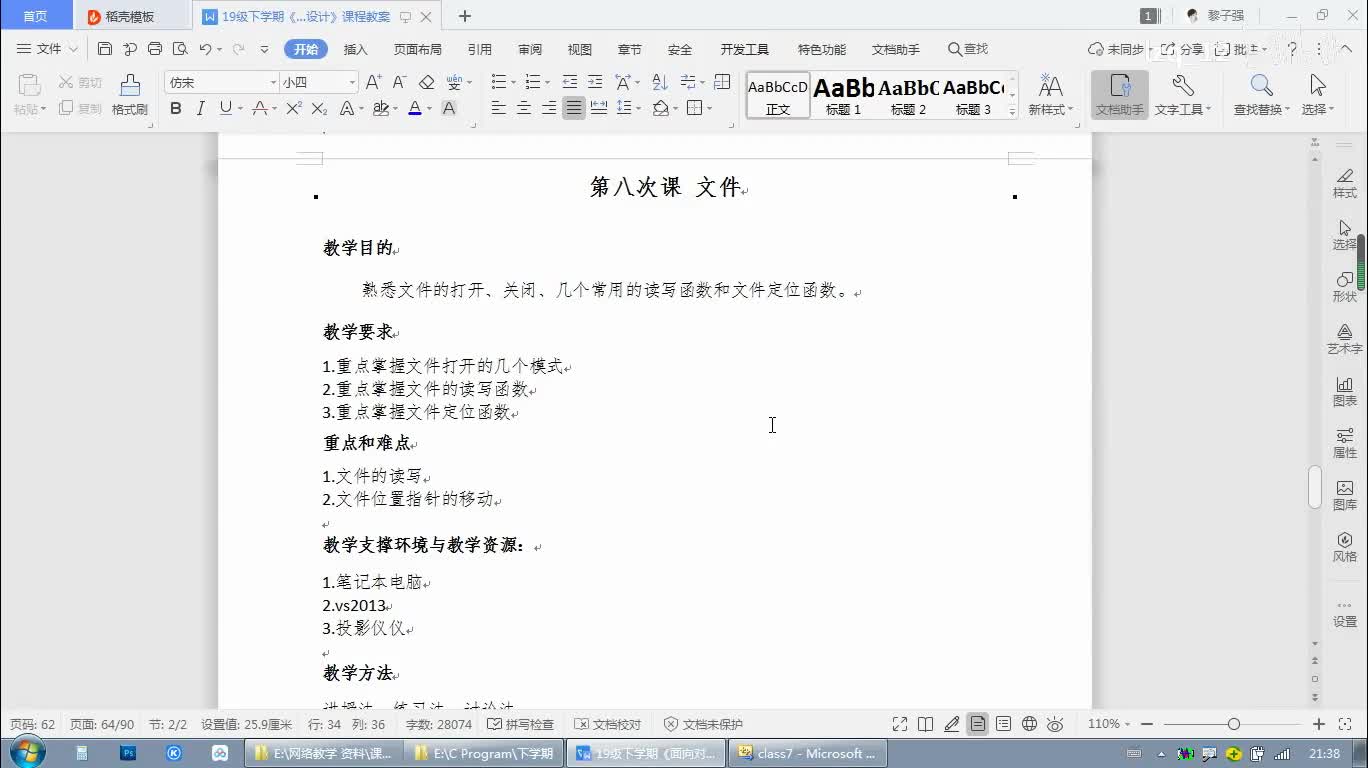Click 文档校对 in the status bar
Image resolution: width=1368 pixels, height=768 pixels.
(608, 724)
